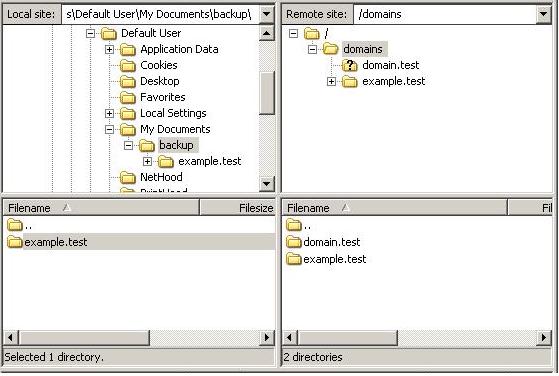
Task: Select the Local Settings folder icon
Action: pos(128,113)
